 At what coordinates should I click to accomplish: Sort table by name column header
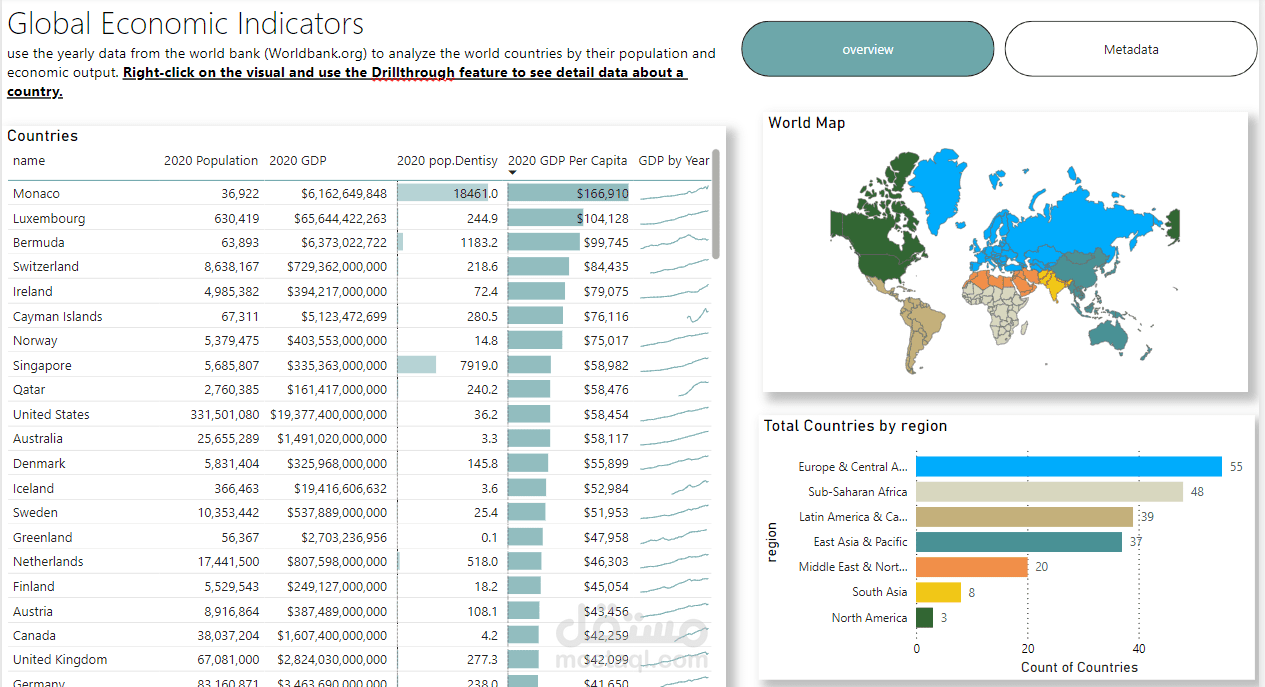pos(29,160)
